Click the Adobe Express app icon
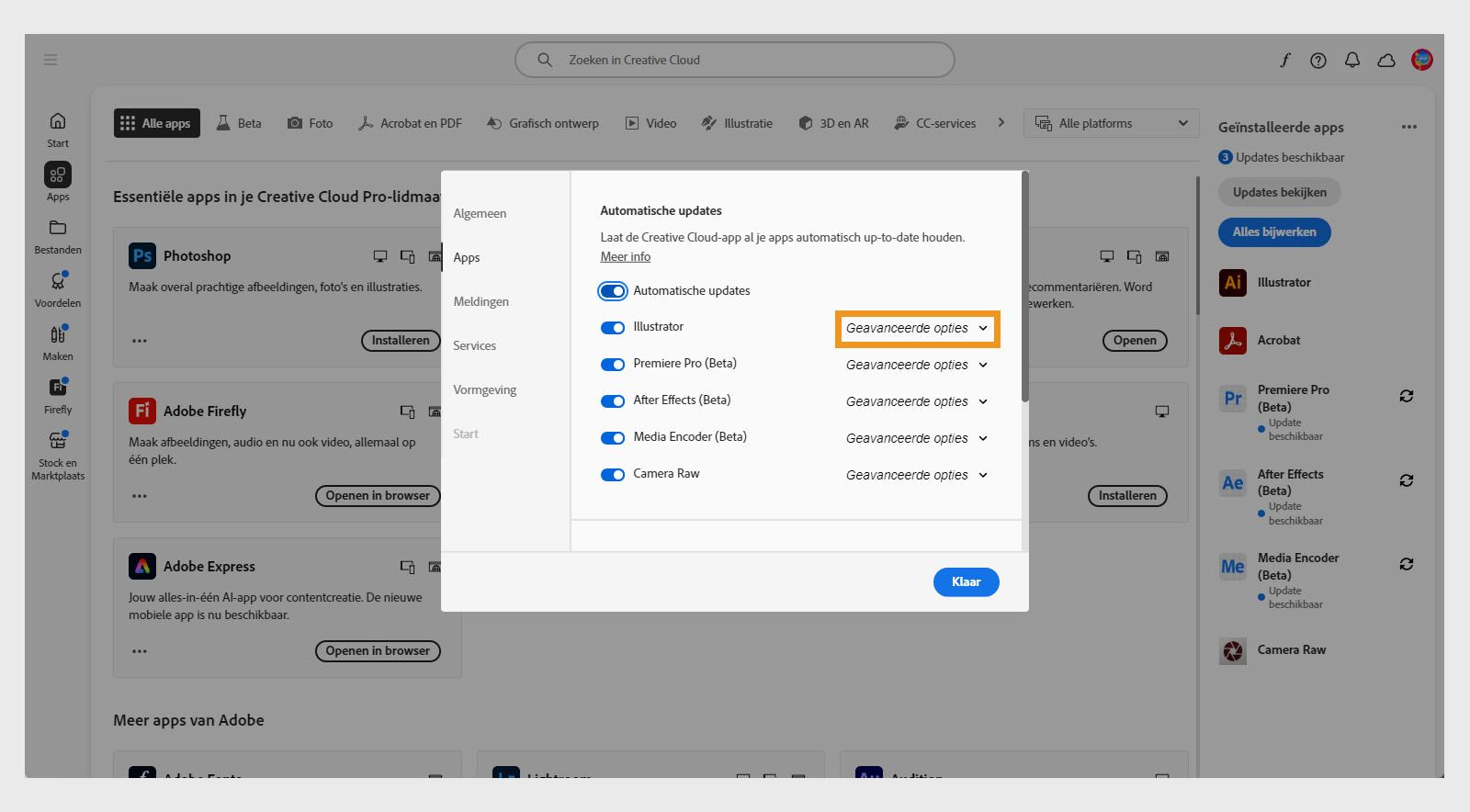 point(142,566)
